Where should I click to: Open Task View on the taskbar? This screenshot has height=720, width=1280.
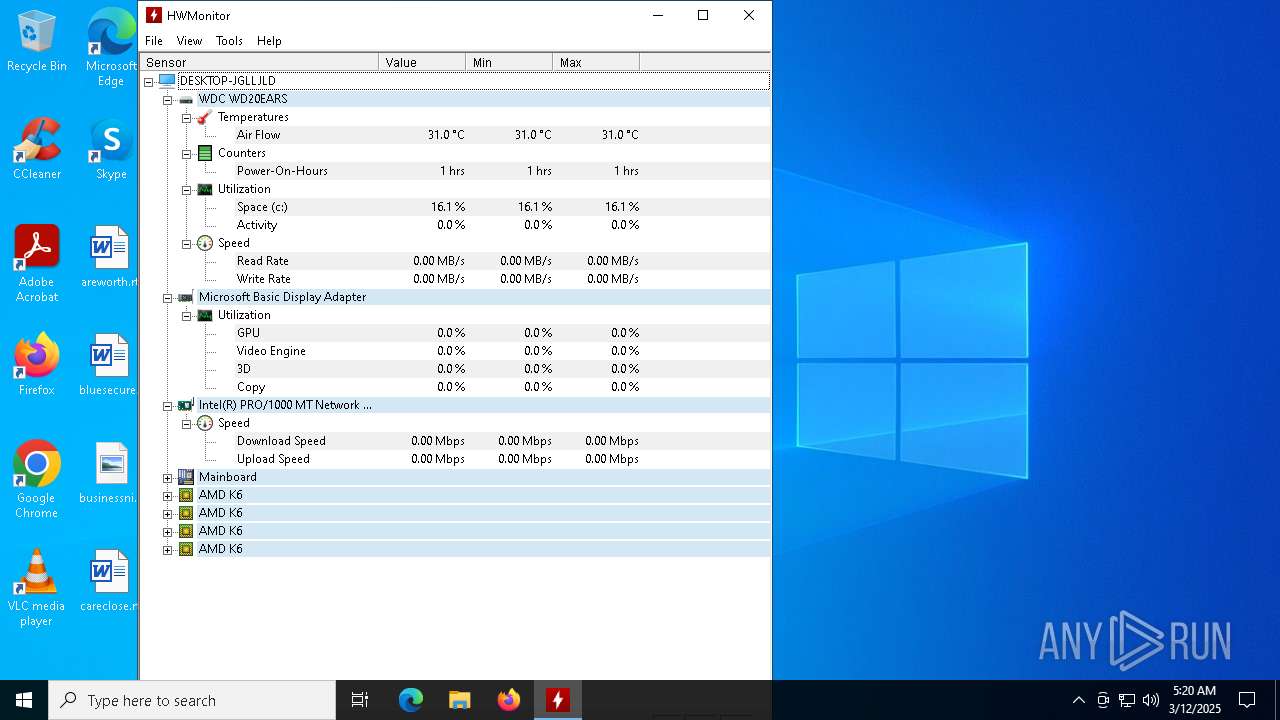coord(360,700)
